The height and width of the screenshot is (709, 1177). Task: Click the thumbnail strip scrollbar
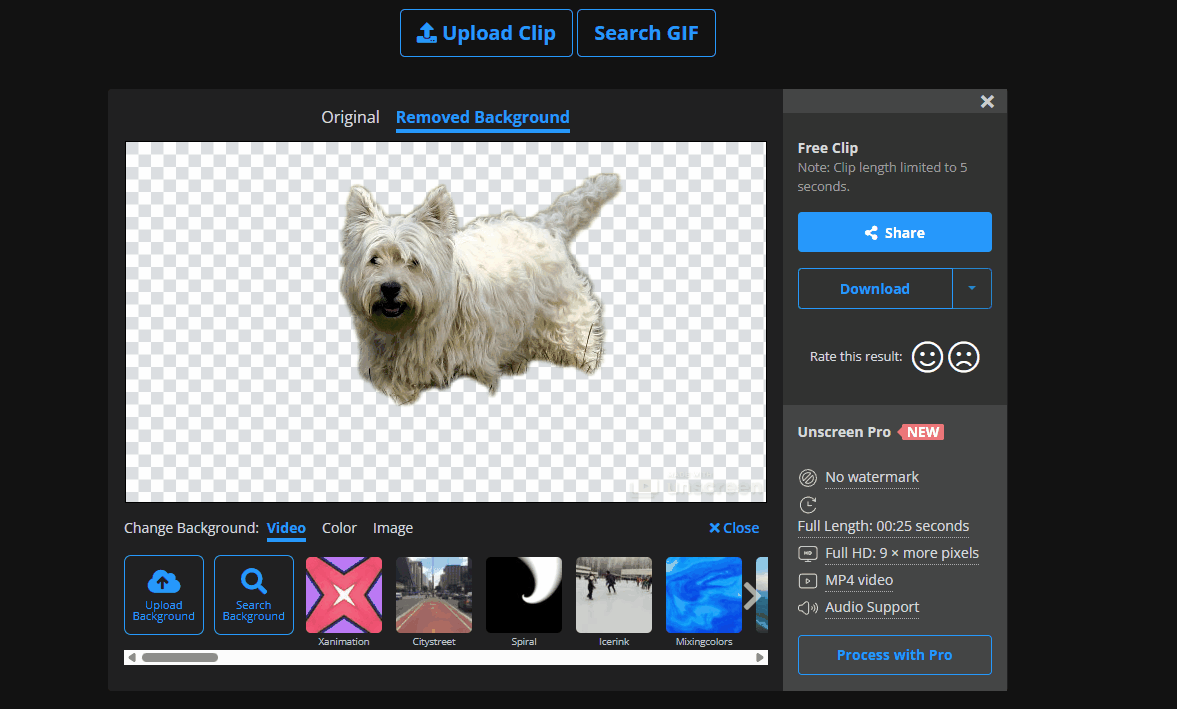[x=180, y=657]
